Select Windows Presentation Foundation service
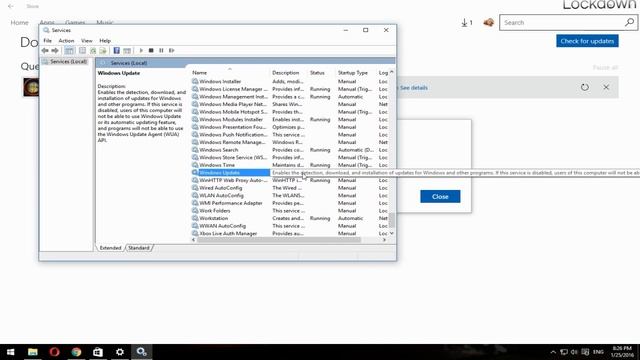Image resolution: width=640 pixels, height=360 pixels. pyautogui.click(x=290, y=127)
